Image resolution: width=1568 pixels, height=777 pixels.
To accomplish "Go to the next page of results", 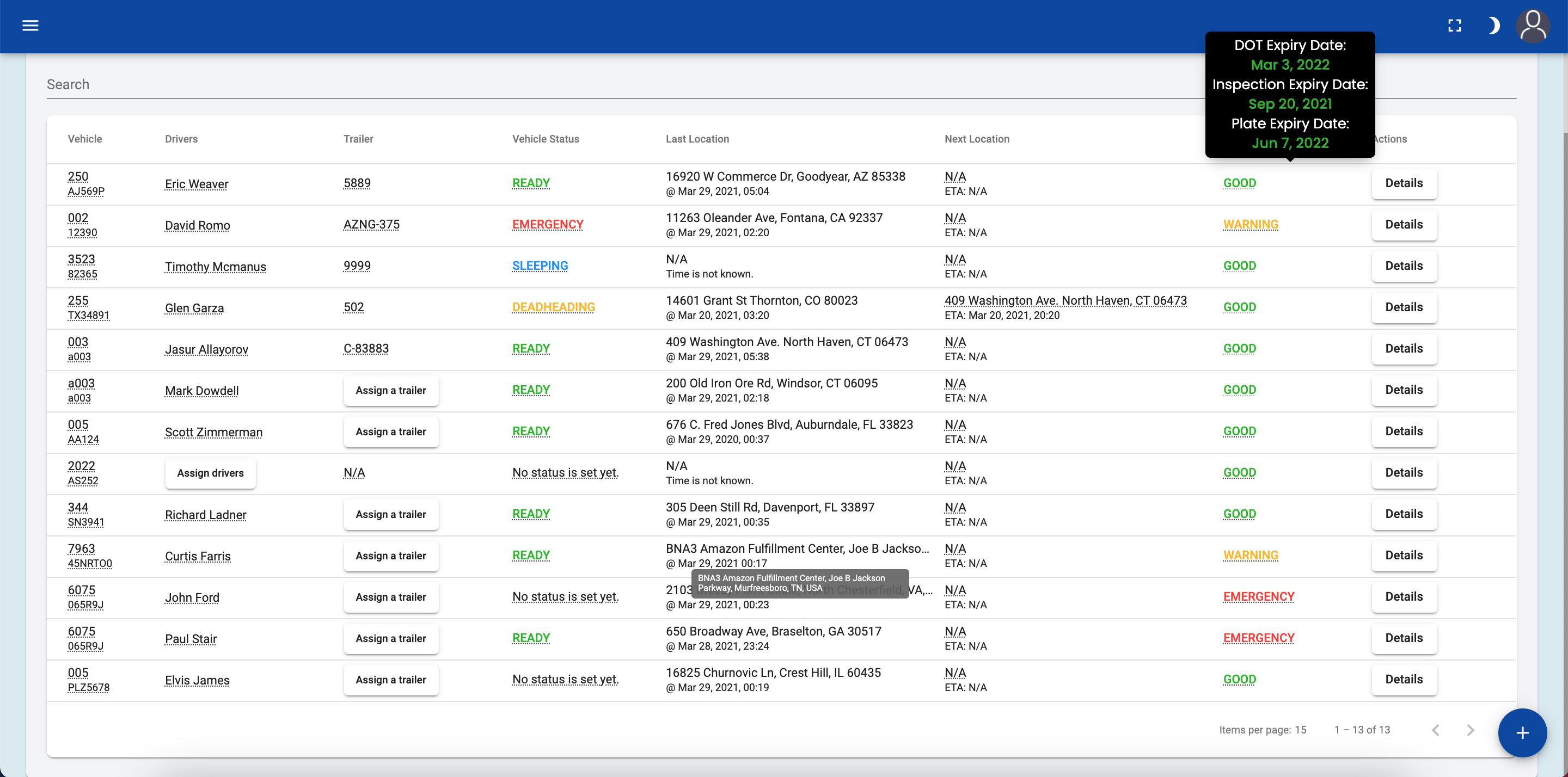I will tap(1471, 730).
